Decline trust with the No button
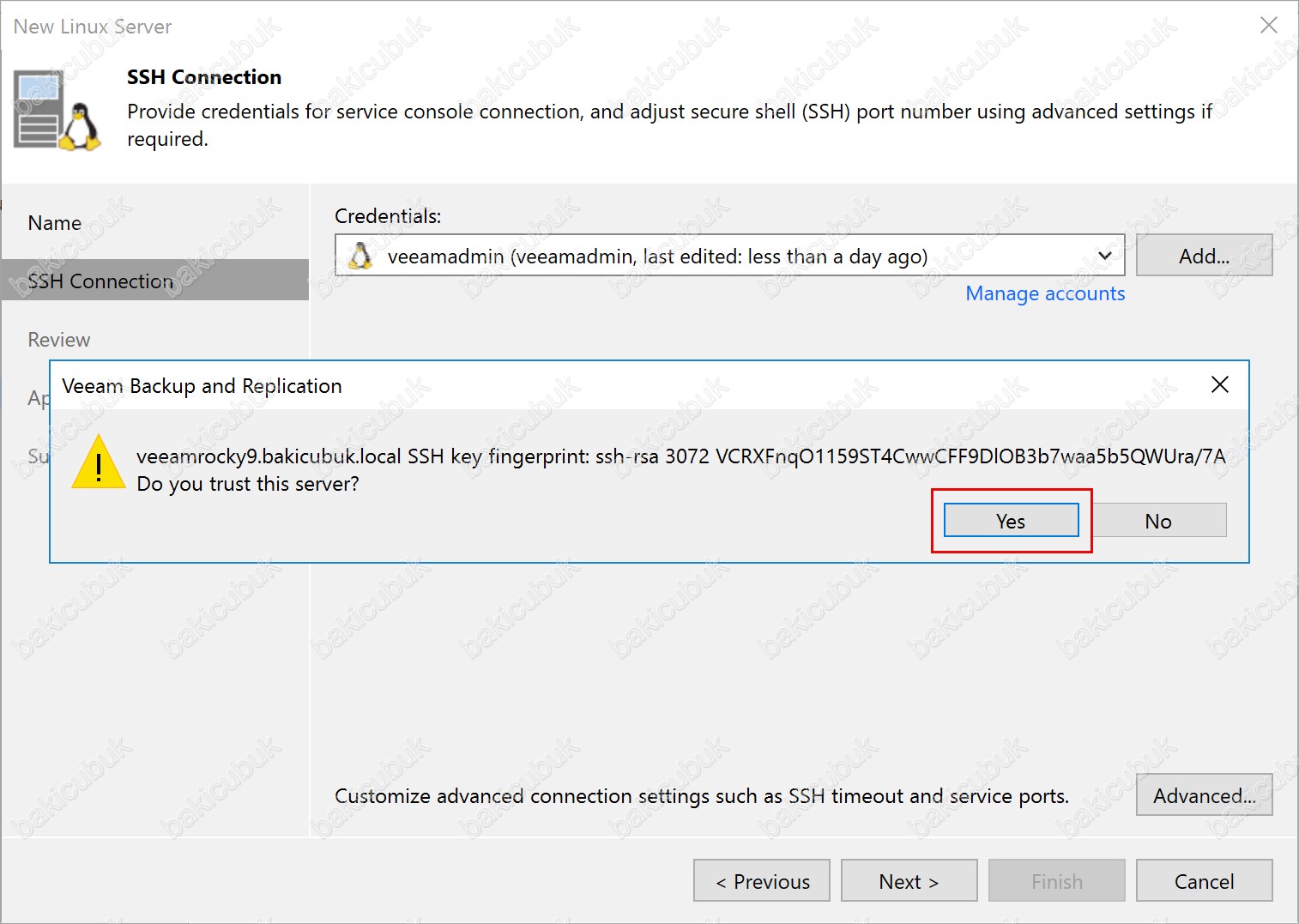Screen dimensions: 1299x924 tap(1158, 521)
